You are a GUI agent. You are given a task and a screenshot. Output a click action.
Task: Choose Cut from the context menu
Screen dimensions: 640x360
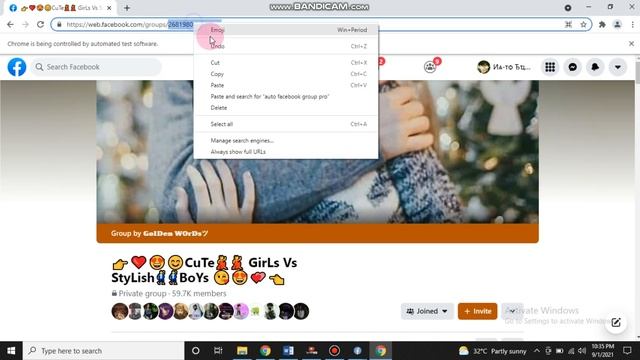coord(286,62)
